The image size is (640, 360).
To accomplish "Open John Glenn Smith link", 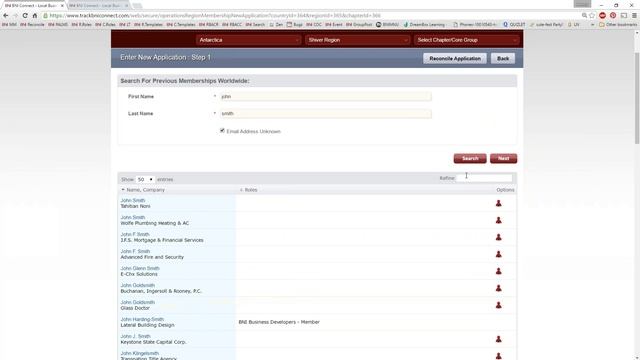I will pos(140,268).
